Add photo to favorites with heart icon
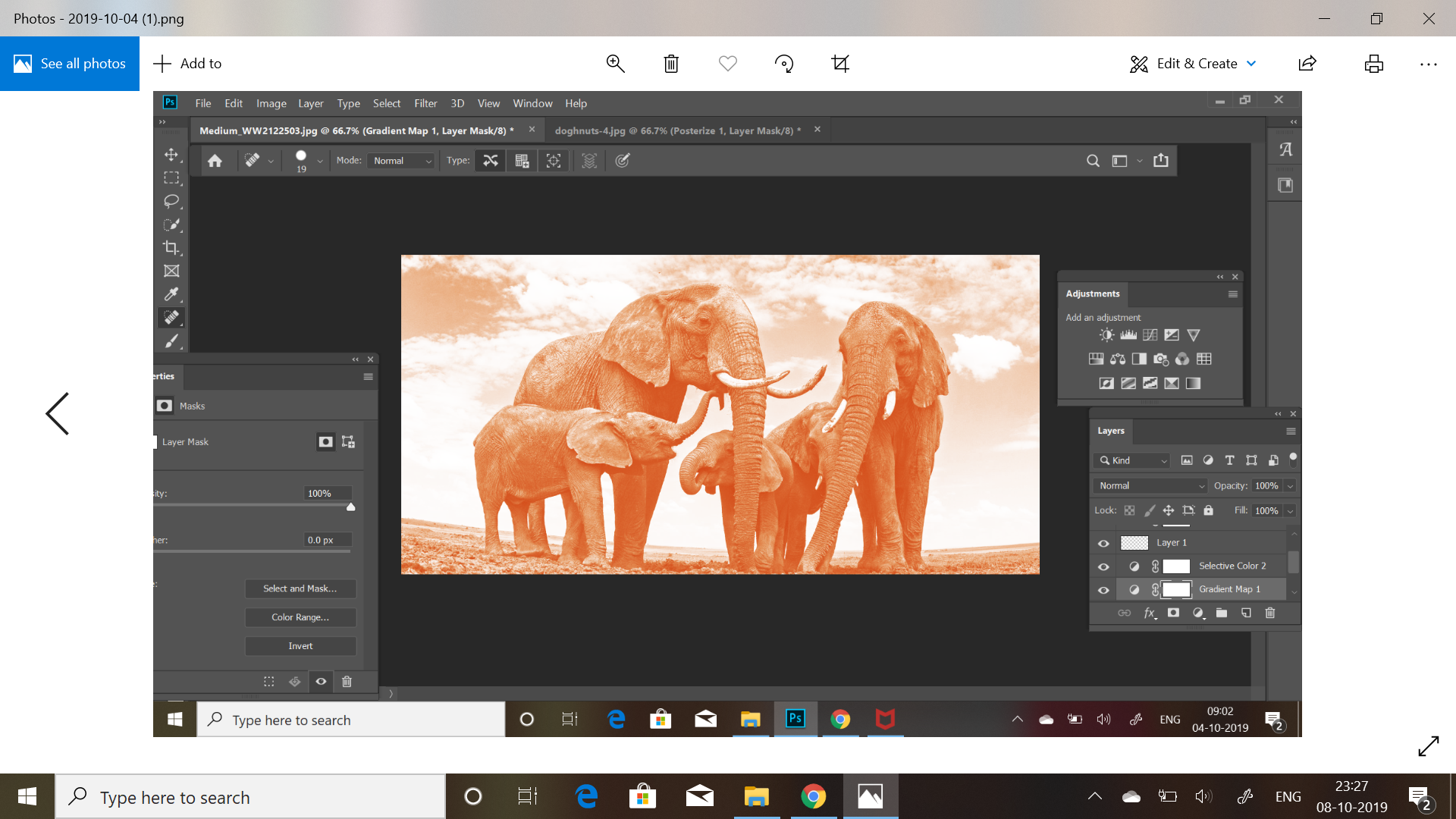This screenshot has width=1456, height=819. tap(727, 64)
